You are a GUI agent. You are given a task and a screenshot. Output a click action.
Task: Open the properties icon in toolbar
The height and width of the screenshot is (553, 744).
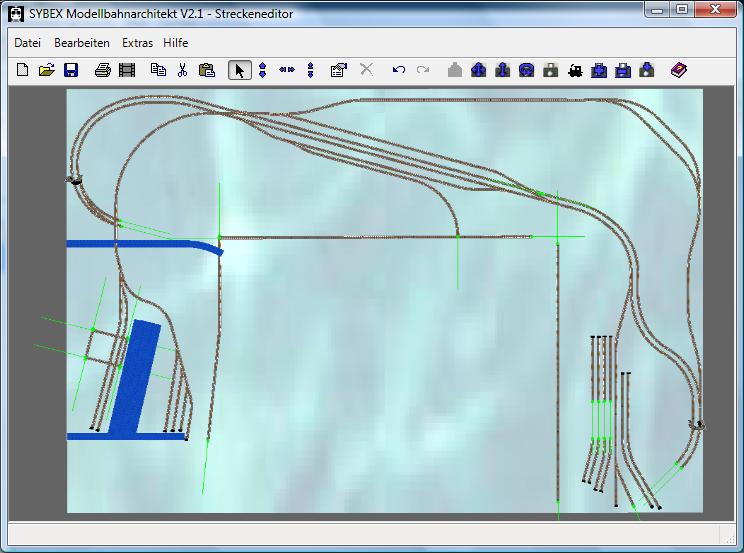[338, 70]
